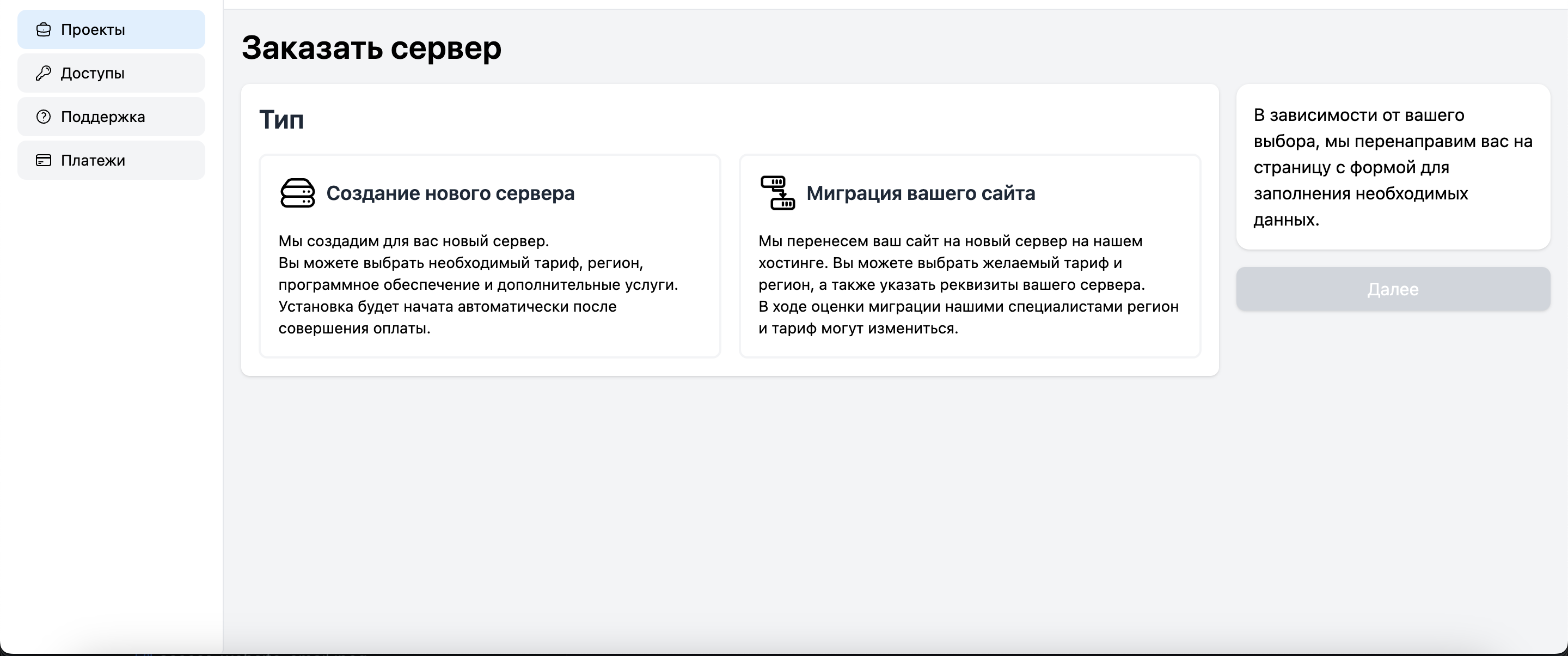
Task: Click text 'регион, а также указать реквизиты'
Action: (x=888, y=285)
